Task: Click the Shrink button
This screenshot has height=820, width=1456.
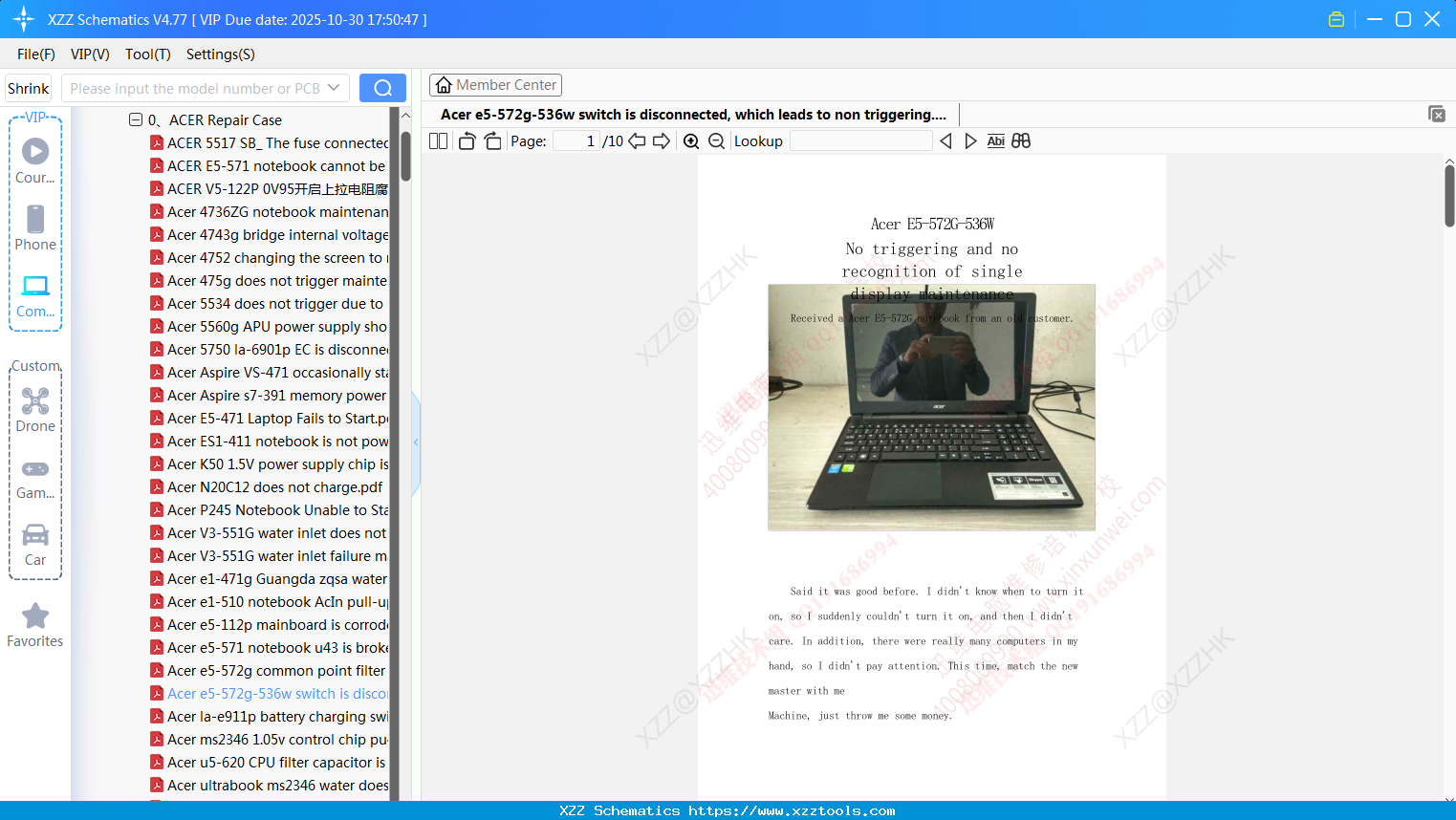Action: 28,88
